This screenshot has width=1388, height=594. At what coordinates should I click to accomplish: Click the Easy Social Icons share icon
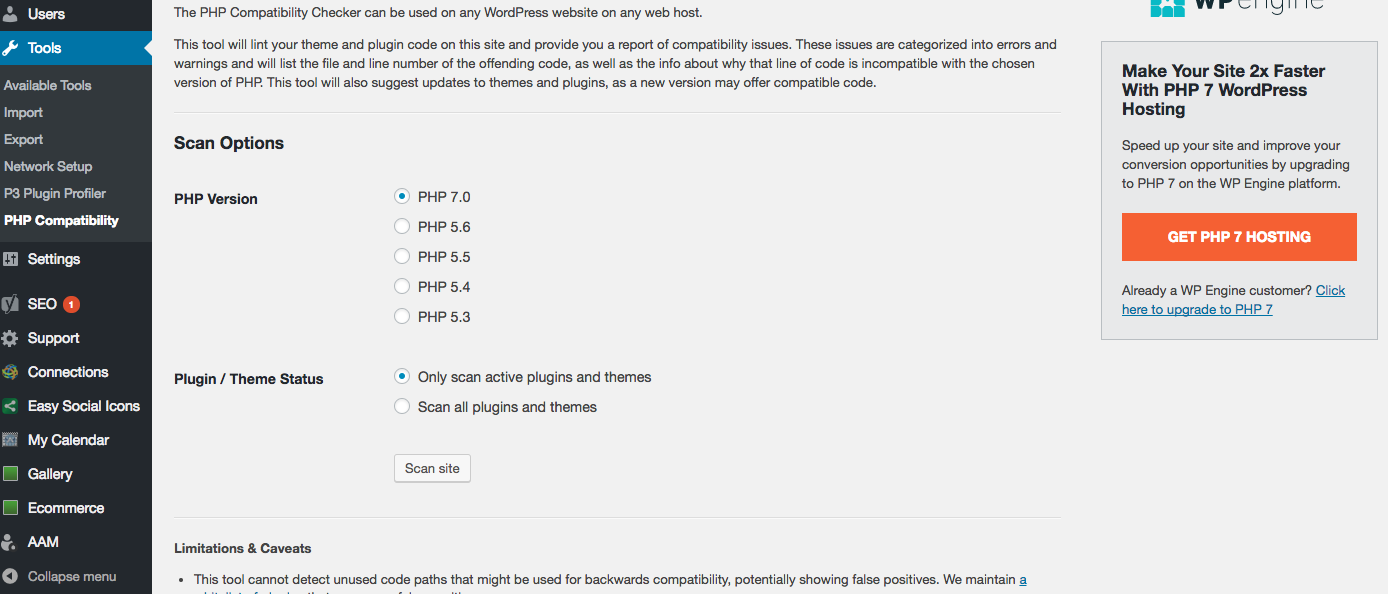[x=10, y=406]
